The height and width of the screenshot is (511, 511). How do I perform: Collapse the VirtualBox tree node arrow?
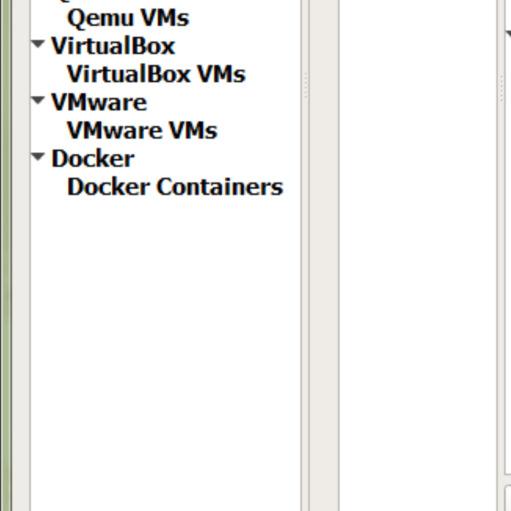38,44
